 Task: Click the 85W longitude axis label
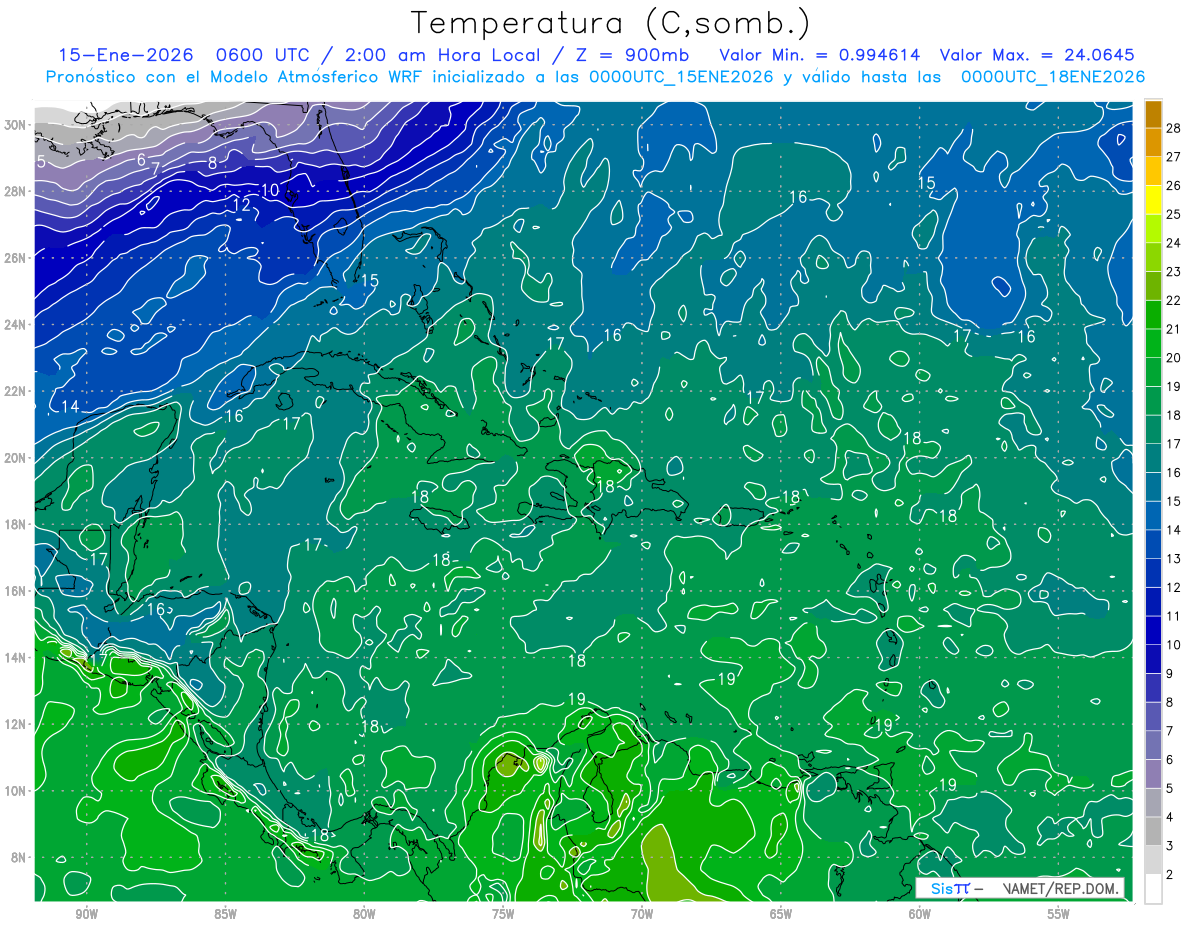click(x=225, y=914)
